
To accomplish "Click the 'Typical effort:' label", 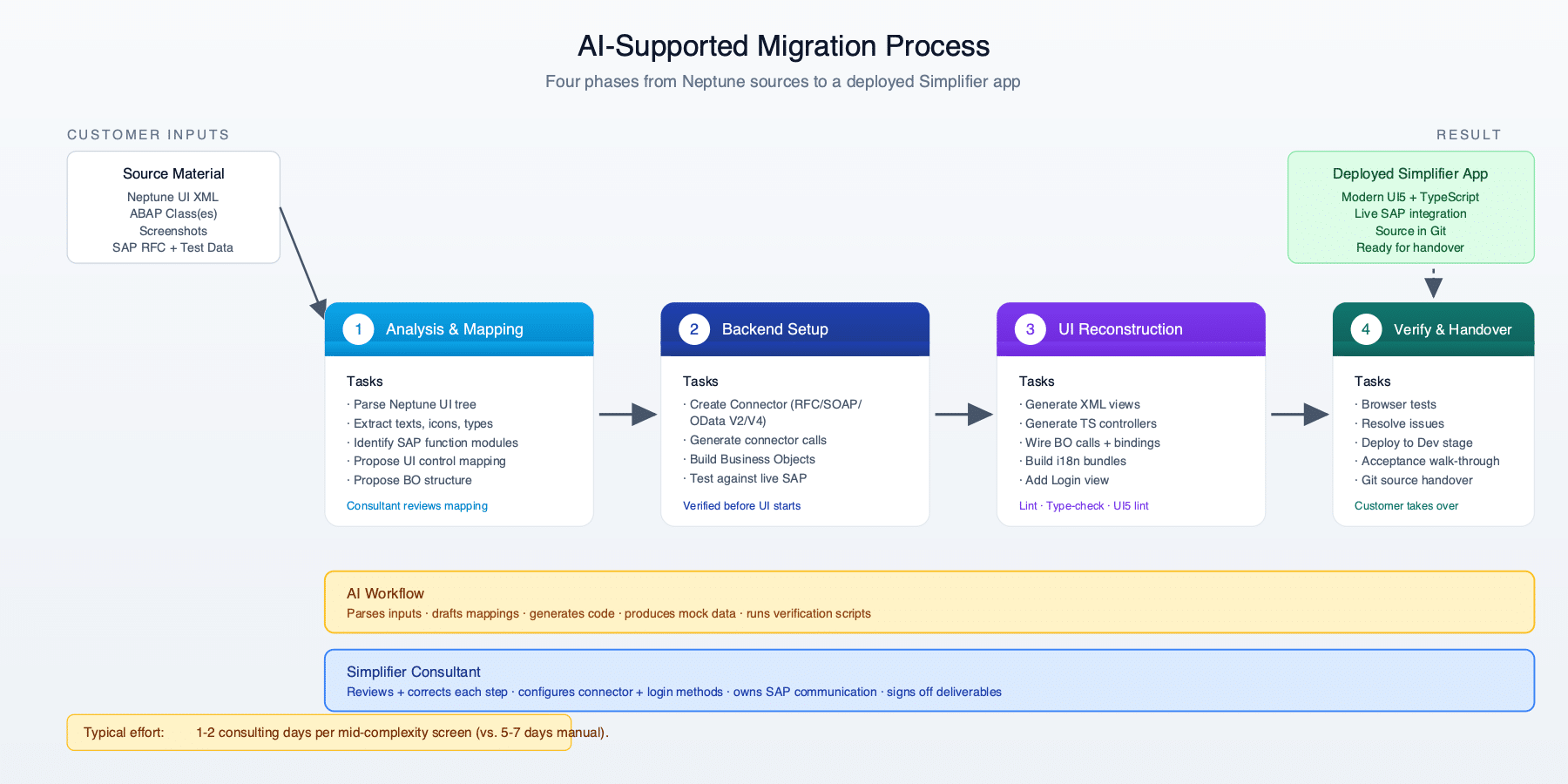I will pyautogui.click(x=124, y=732).
